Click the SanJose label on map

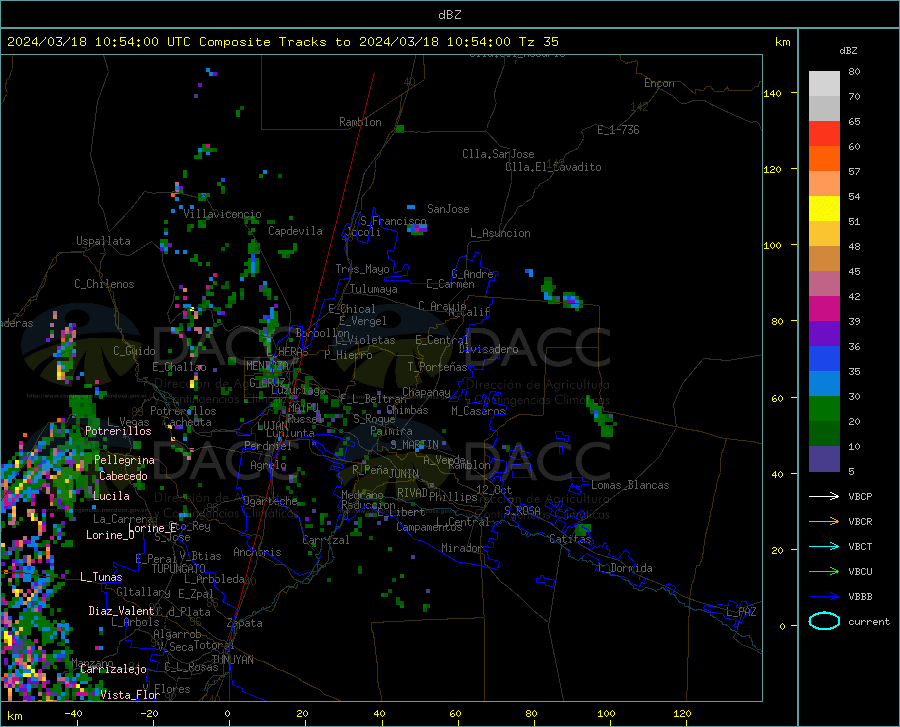[x=448, y=209]
